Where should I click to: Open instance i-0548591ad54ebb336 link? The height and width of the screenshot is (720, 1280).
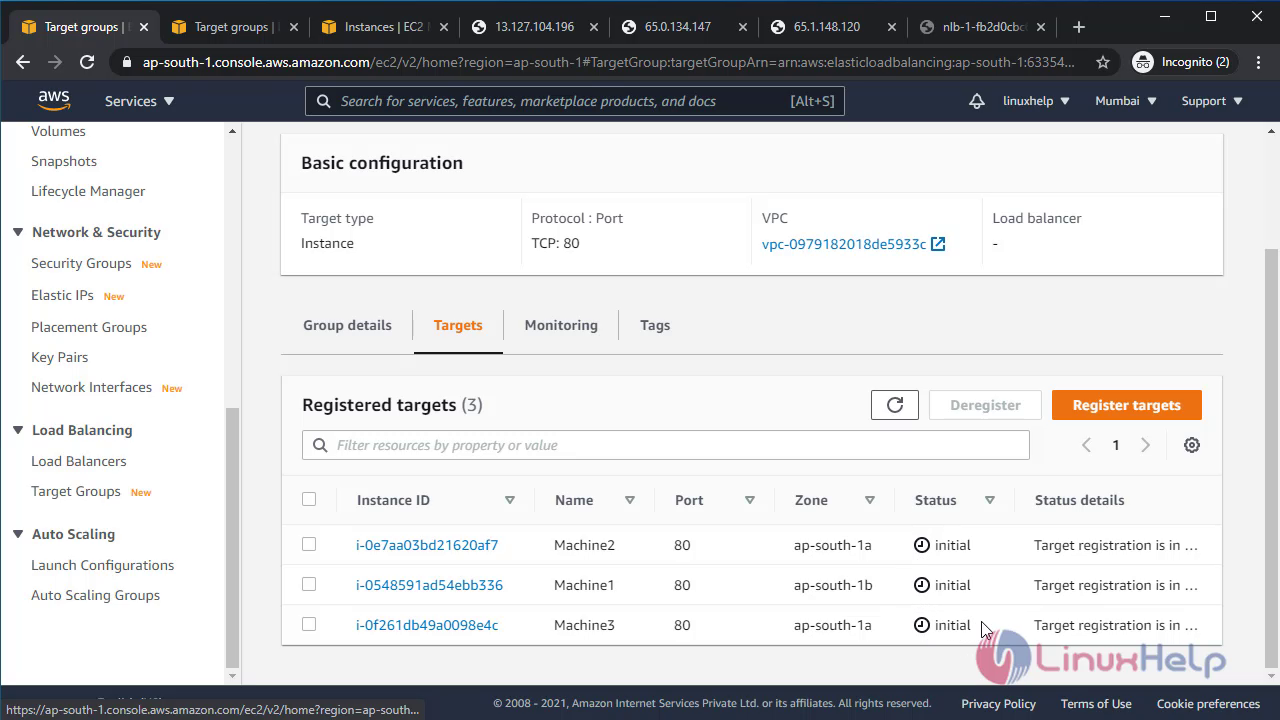[430, 585]
